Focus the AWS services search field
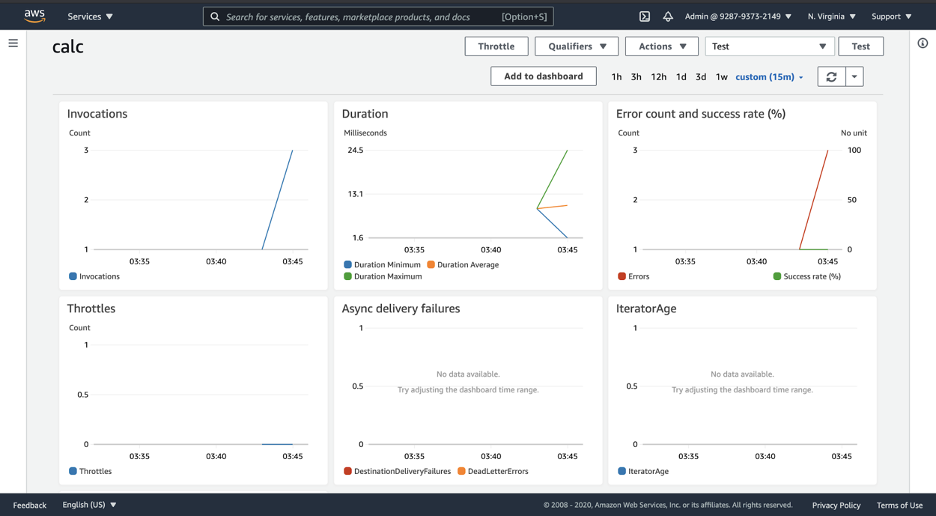The image size is (936, 516). (x=378, y=17)
